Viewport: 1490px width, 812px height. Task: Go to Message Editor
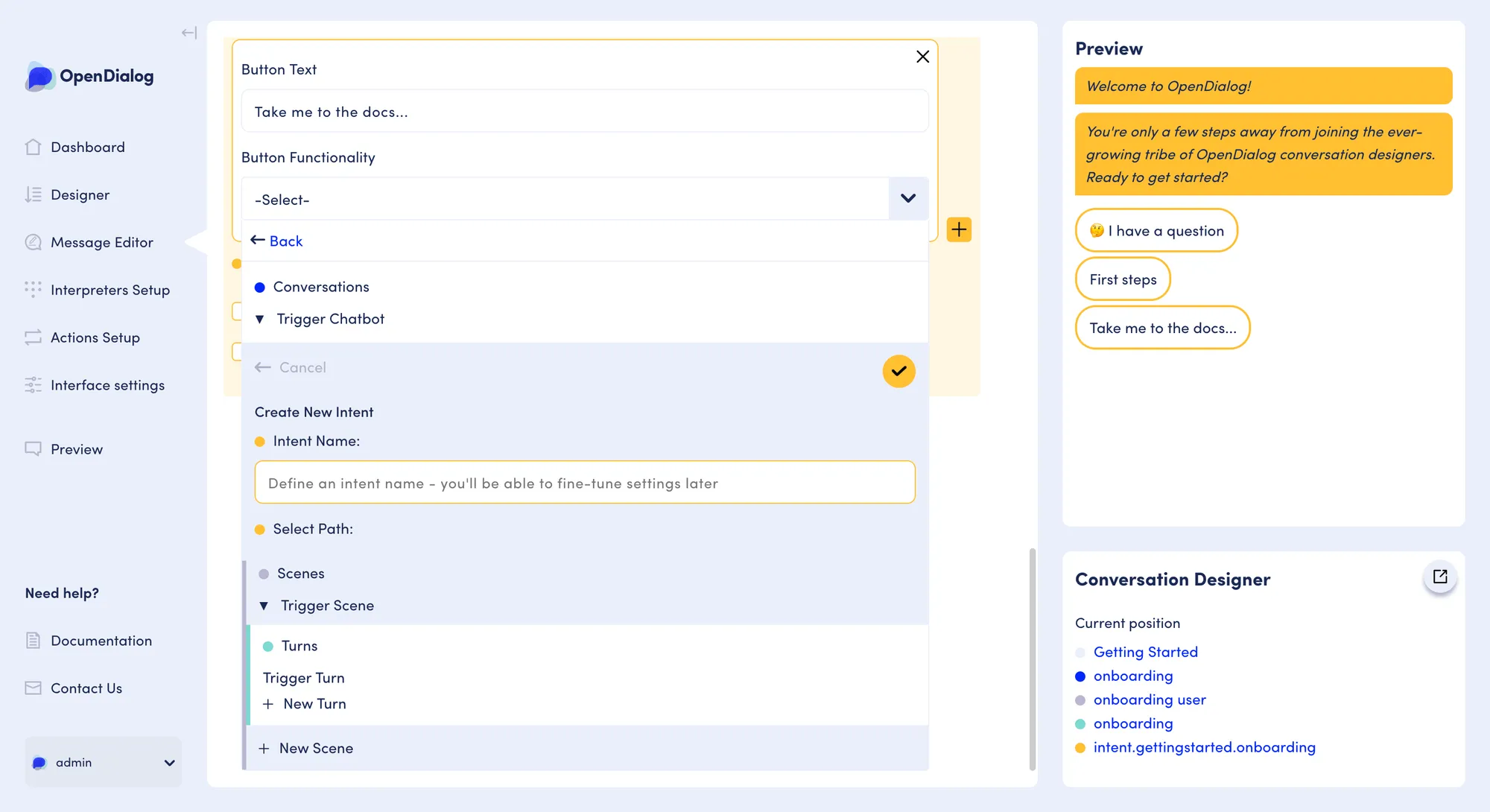(x=104, y=242)
